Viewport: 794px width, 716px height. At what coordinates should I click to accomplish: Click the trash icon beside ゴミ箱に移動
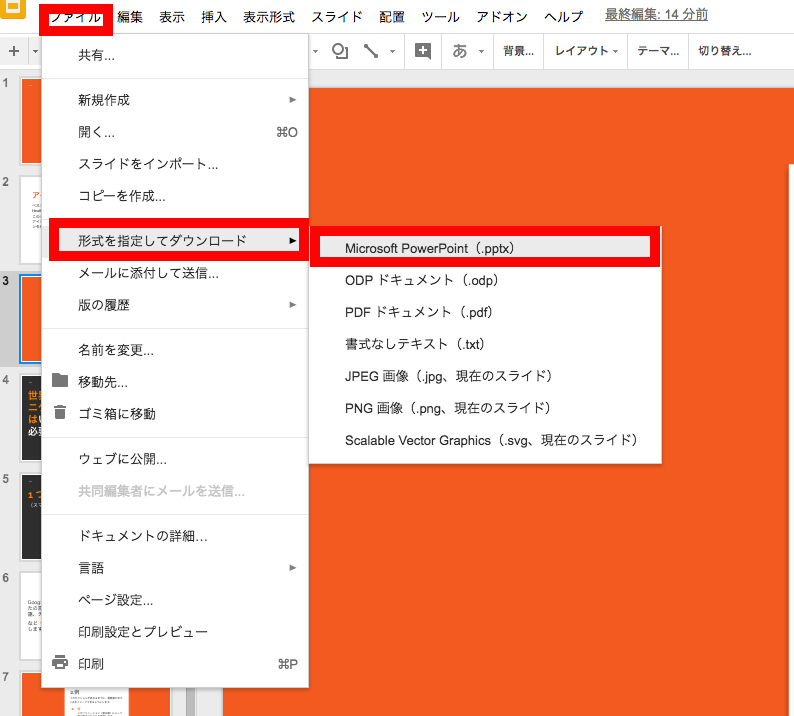click(60, 413)
